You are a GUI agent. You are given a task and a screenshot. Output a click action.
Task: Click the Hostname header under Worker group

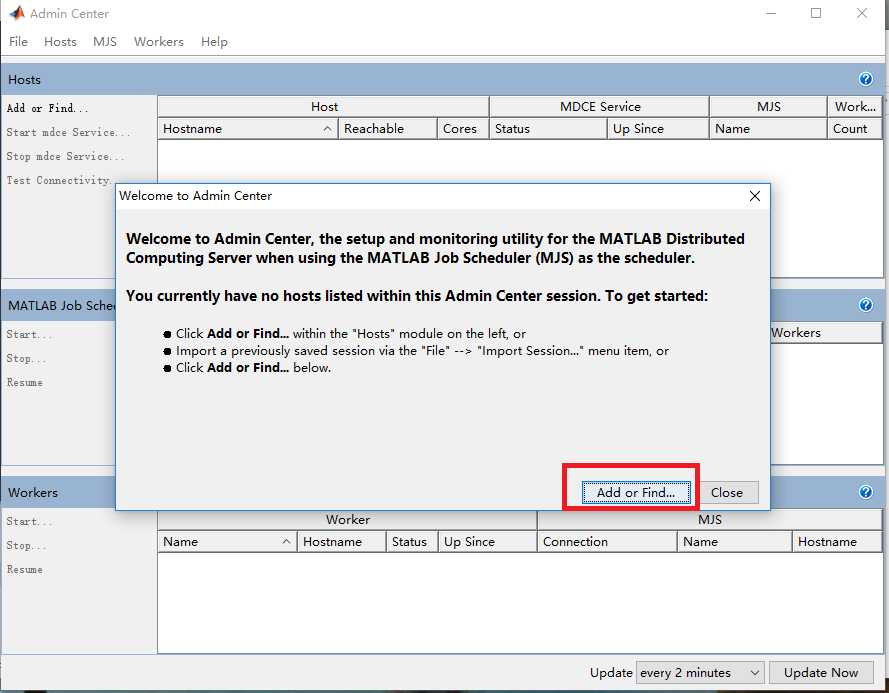342,542
